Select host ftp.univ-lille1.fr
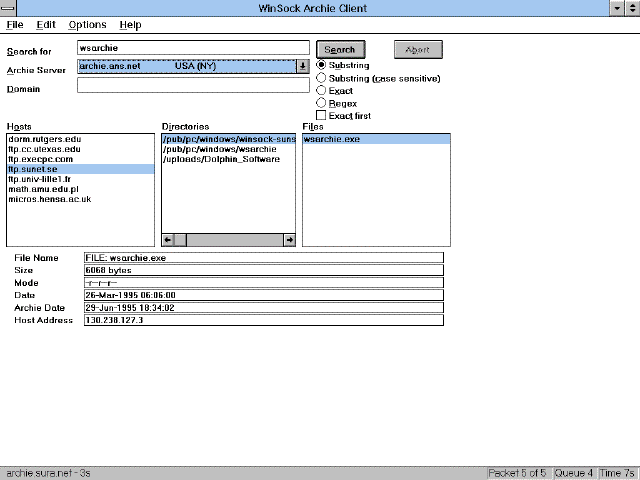Image resolution: width=640 pixels, height=480 pixels. point(80,179)
